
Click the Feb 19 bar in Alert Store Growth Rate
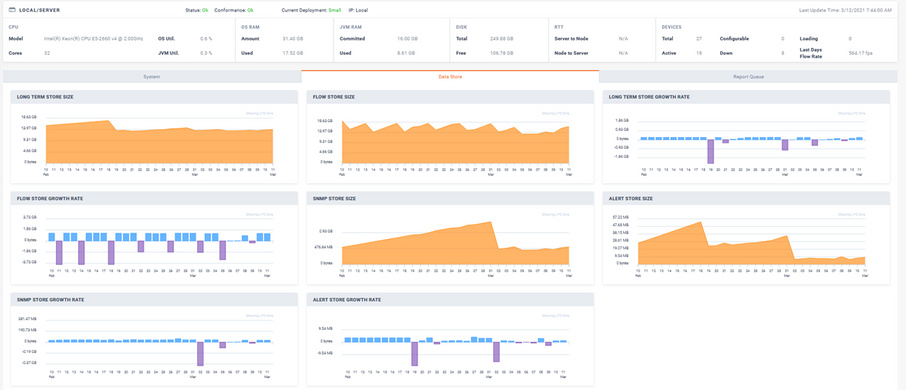tap(414, 354)
